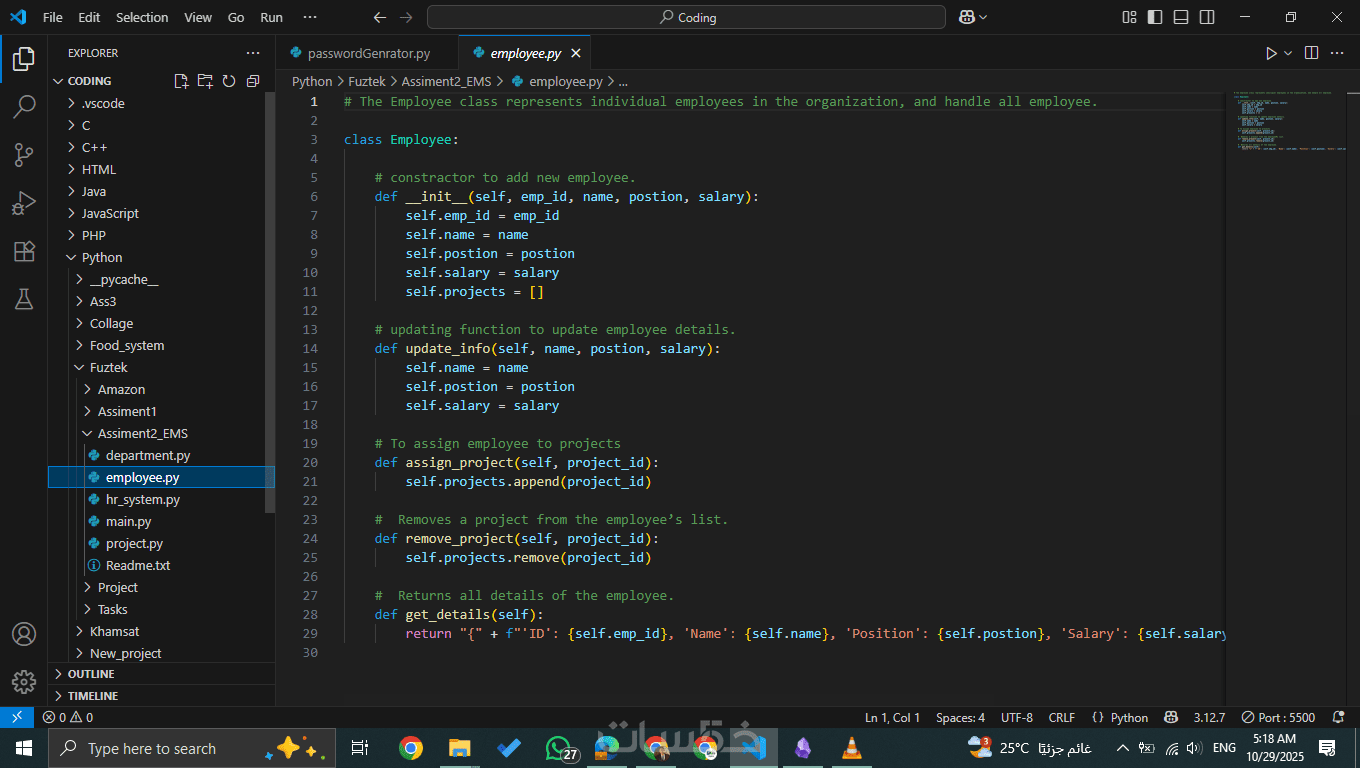Toggle the primary side bar layout button

click(1155, 17)
